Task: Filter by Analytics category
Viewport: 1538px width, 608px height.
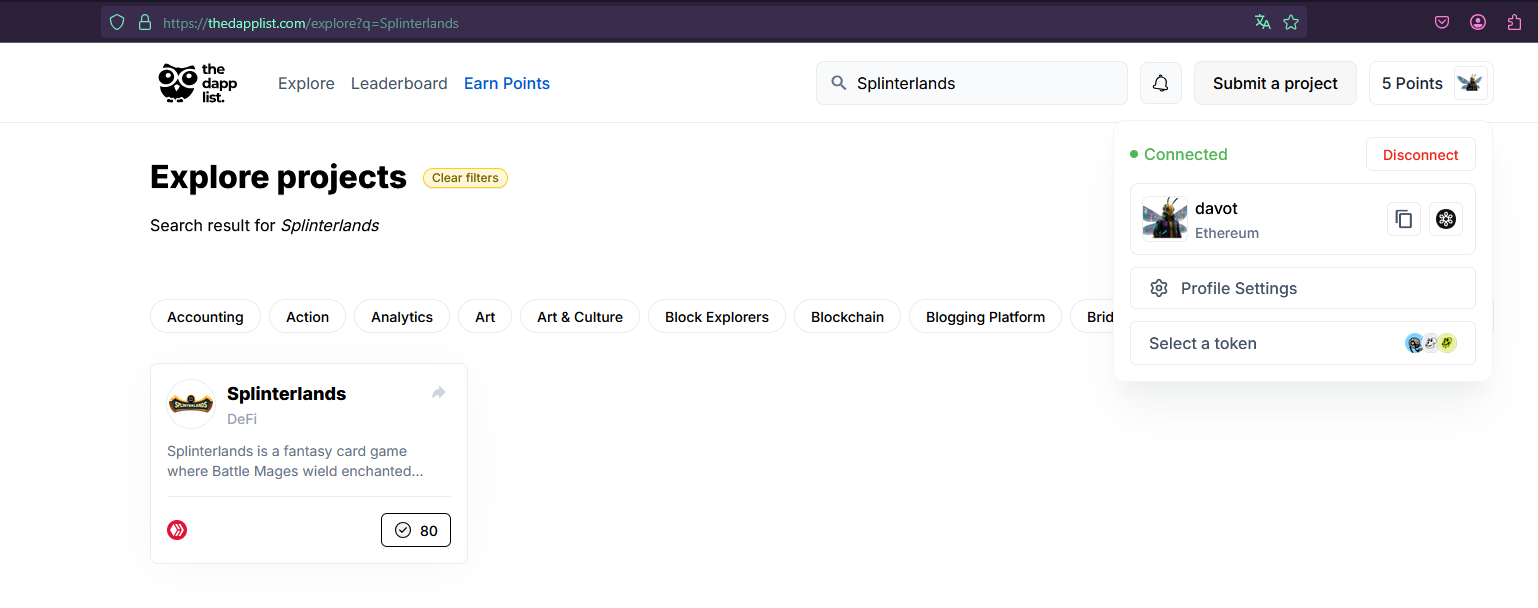Action: (x=402, y=316)
